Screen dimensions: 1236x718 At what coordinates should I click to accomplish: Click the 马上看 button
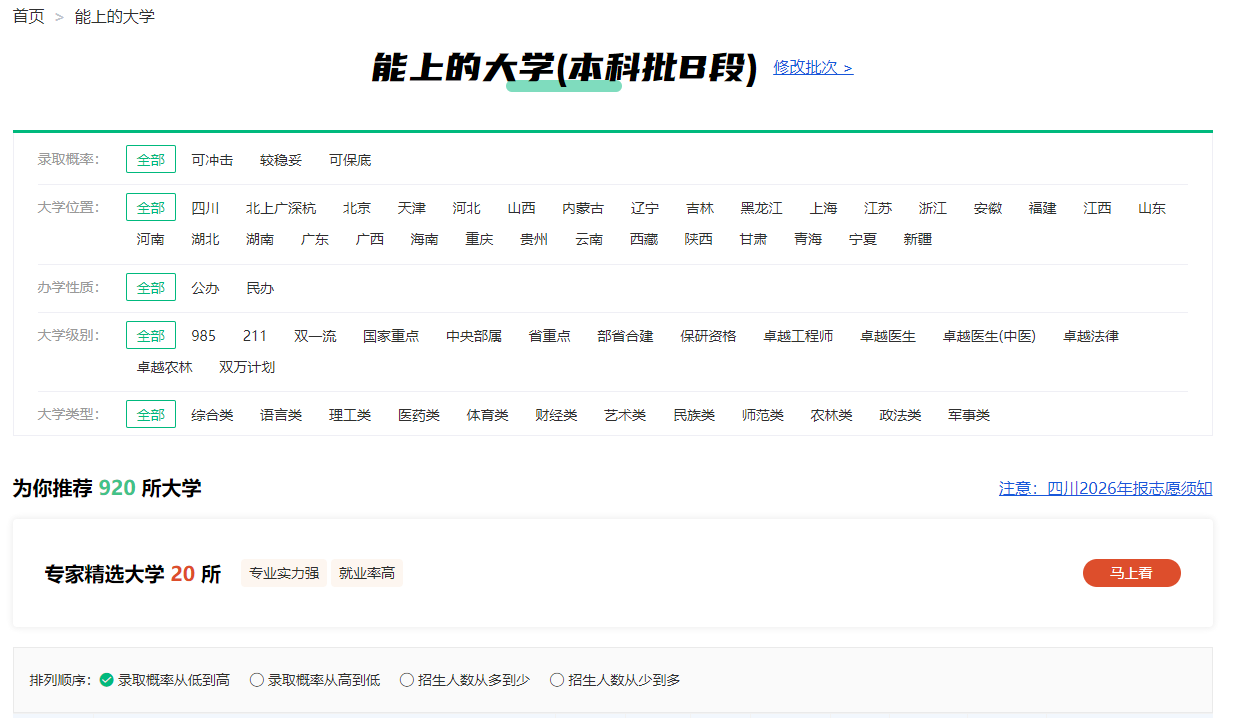click(1131, 573)
